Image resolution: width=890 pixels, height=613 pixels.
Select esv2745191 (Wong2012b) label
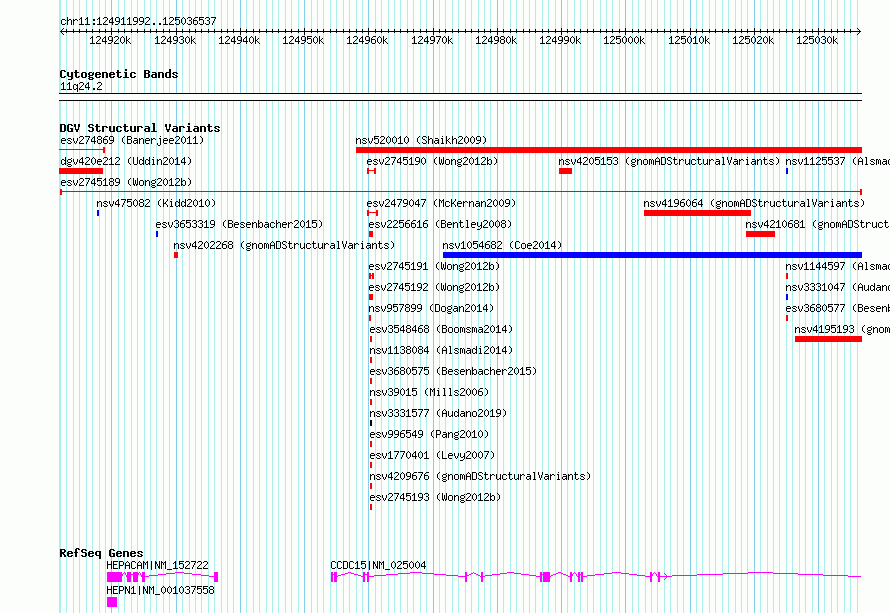click(434, 266)
